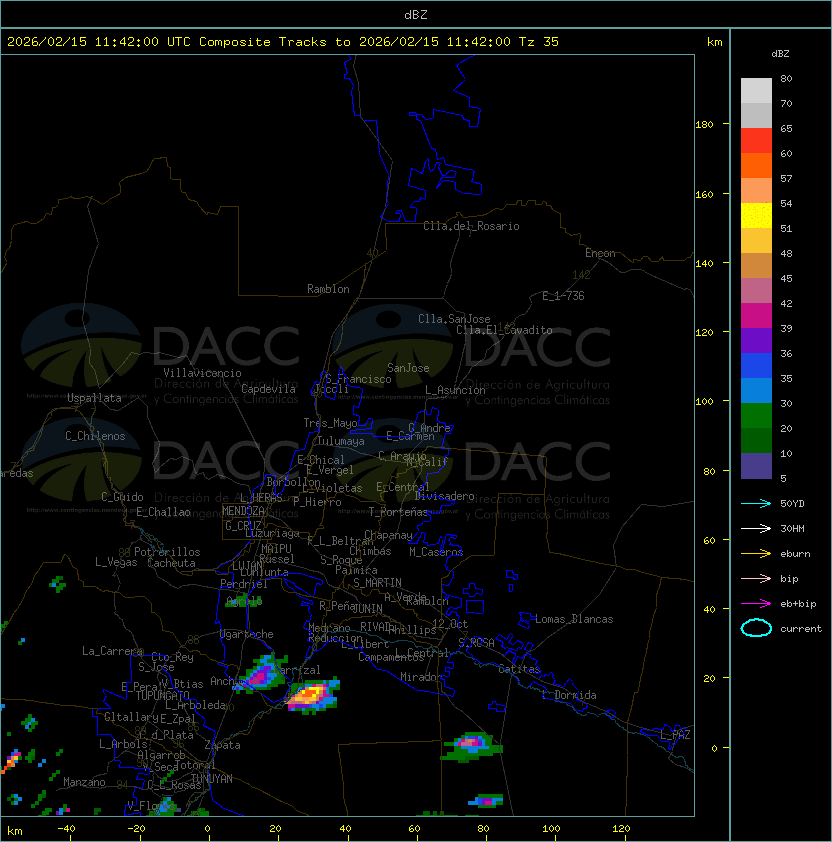Click the yellow eburn arrow legend icon

(x=756, y=553)
